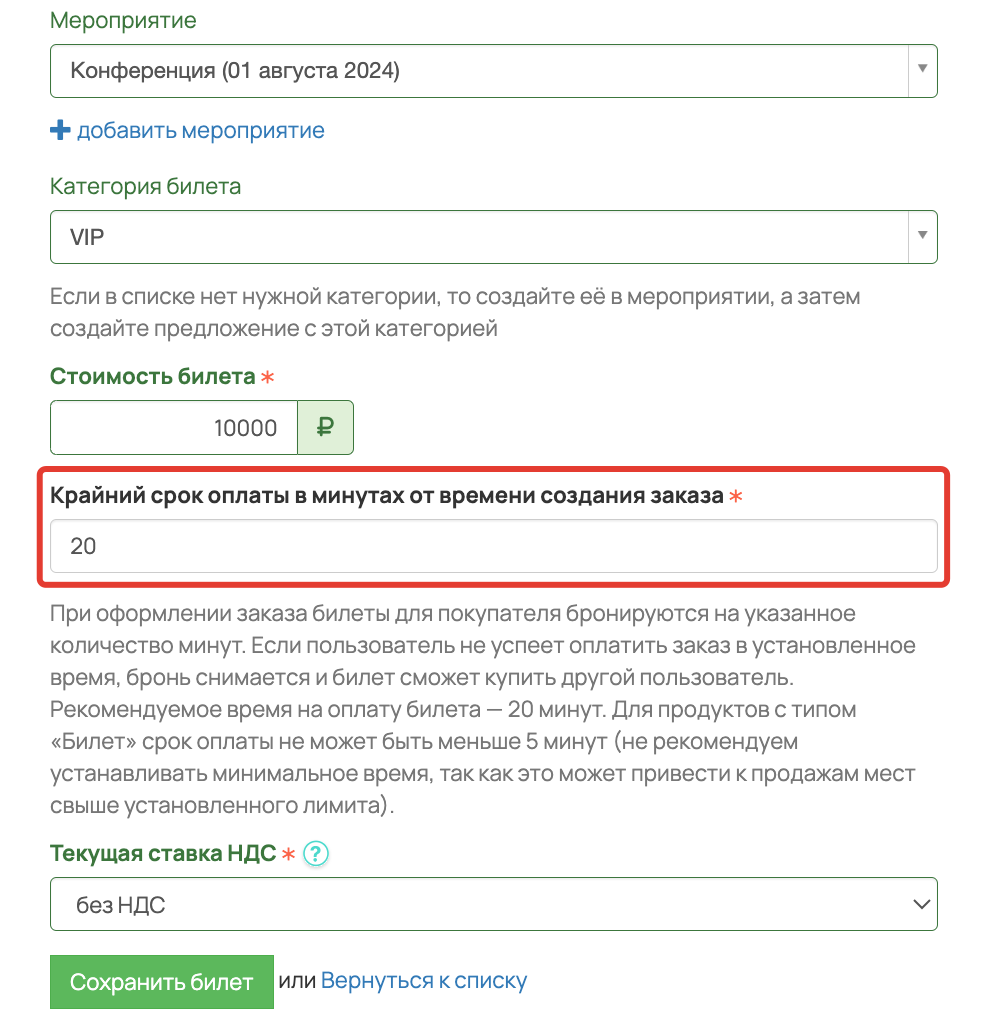Screen dimensions: 1004x1031
Task: Click the Категория билета label
Action: coord(145,187)
